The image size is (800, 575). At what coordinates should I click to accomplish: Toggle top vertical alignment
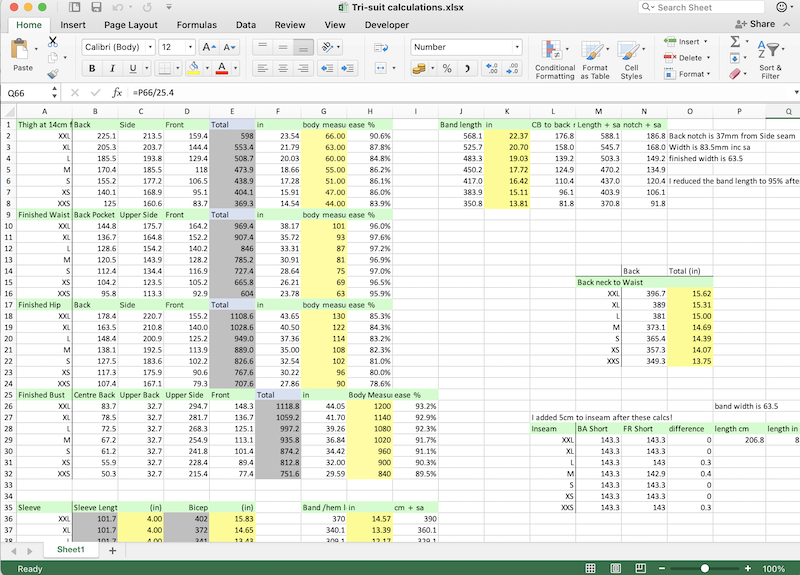click(262, 47)
